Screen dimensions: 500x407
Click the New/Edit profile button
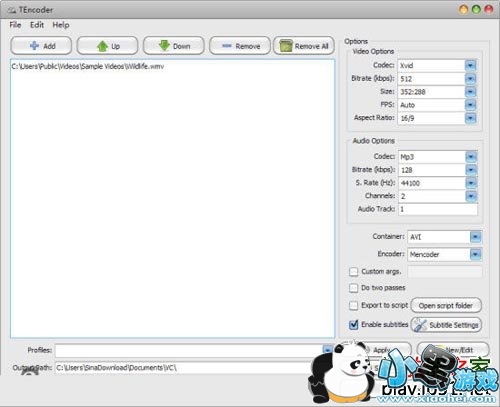pyautogui.click(x=453, y=350)
